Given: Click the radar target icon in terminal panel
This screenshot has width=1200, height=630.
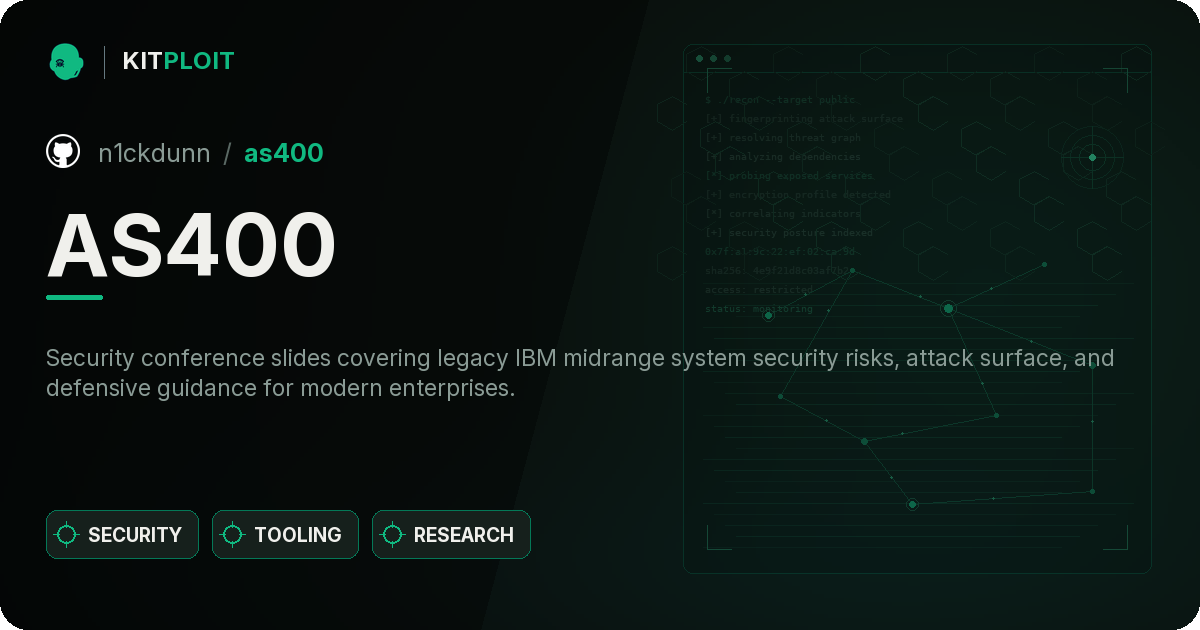Looking at the screenshot, I should point(1092,157).
